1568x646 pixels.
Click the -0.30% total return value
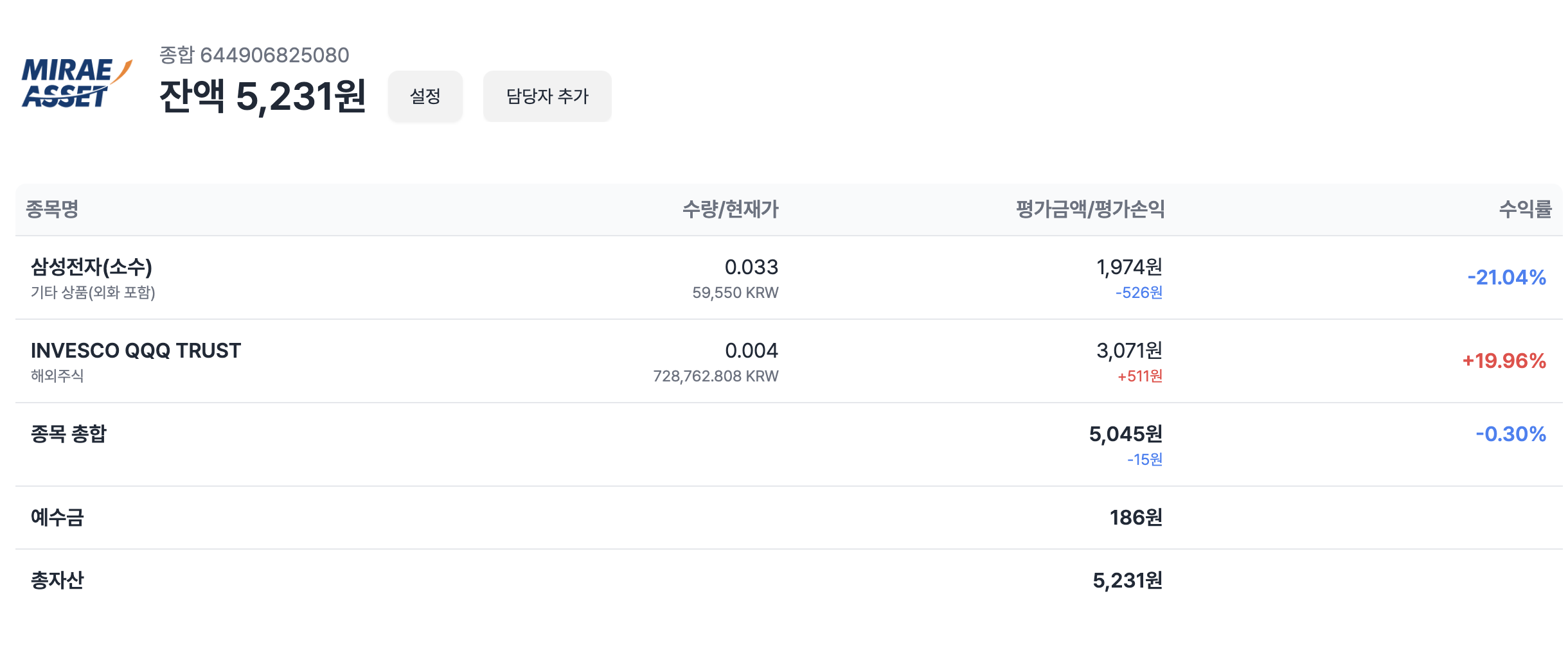click(x=1510, y=434)
